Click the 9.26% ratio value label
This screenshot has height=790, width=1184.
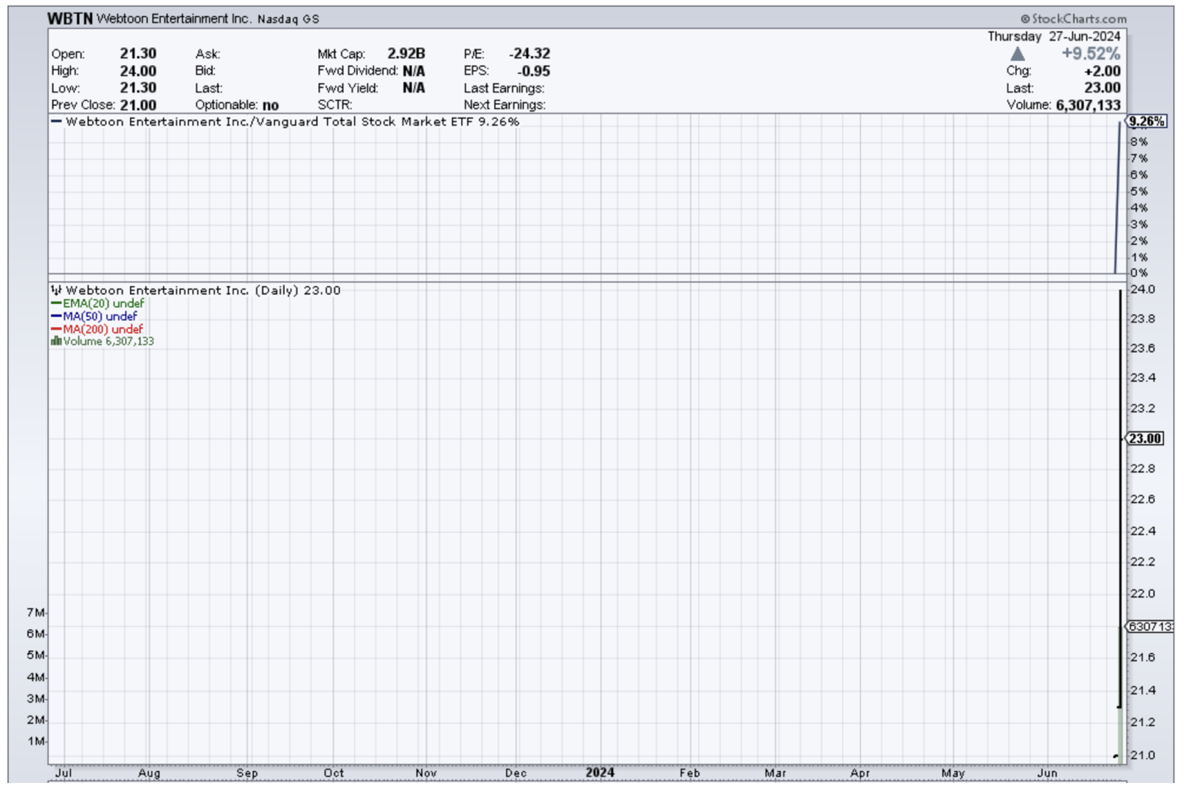1146,122
